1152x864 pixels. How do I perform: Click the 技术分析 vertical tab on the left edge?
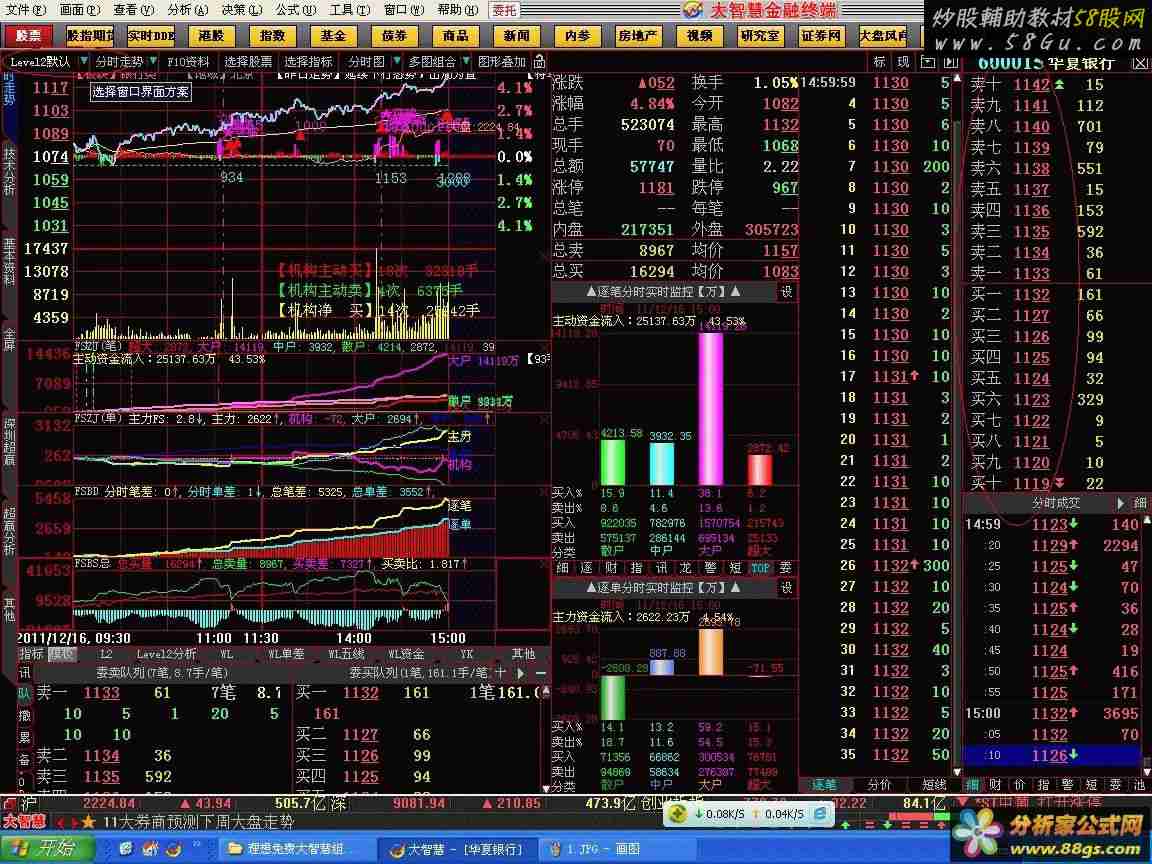tap(9, 170)
